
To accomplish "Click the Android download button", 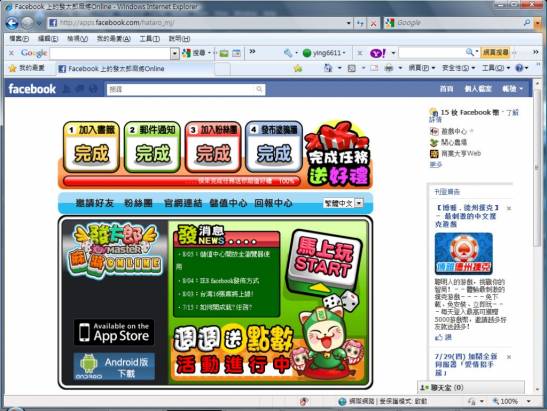I will pyautogui.click(x=114, y=366).
